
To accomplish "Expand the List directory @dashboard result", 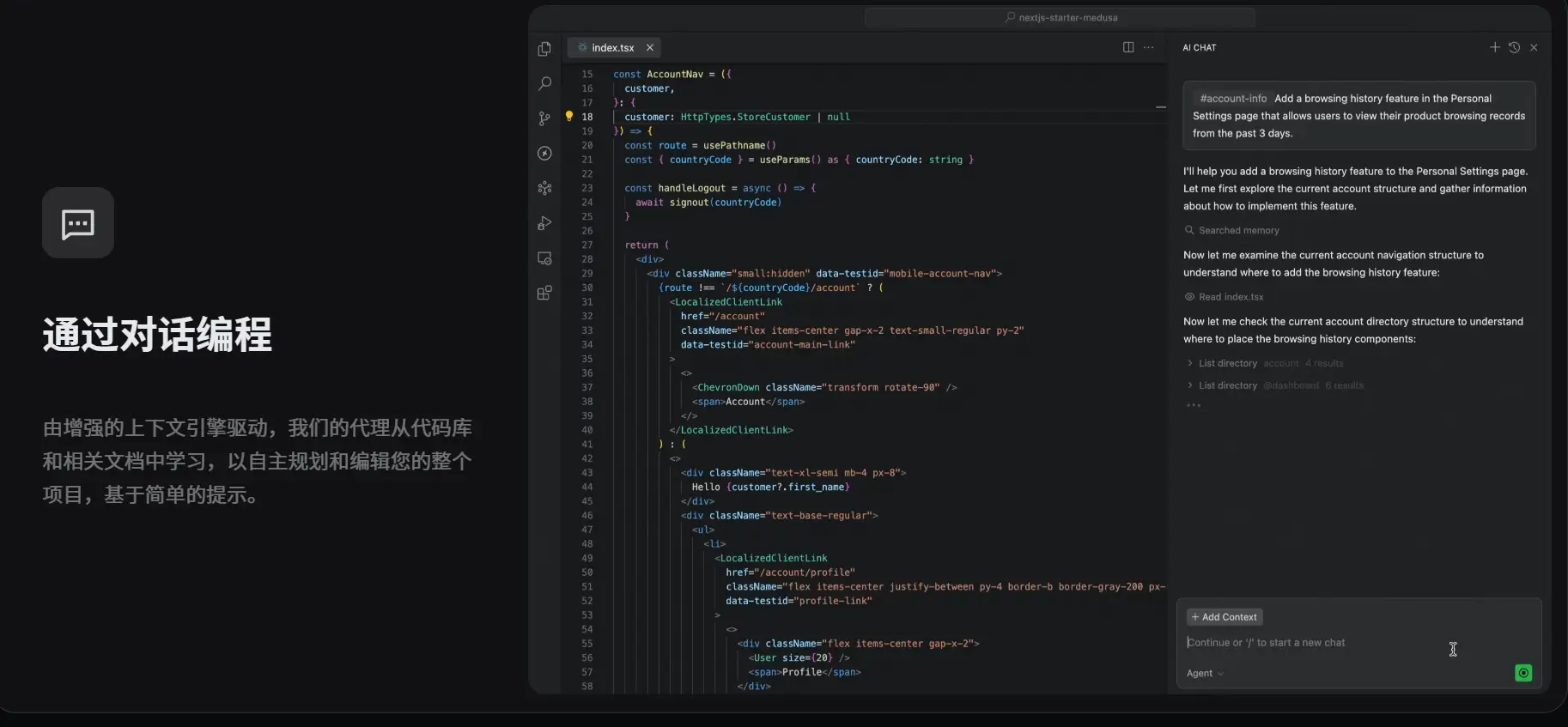I will coord(1227,385).
